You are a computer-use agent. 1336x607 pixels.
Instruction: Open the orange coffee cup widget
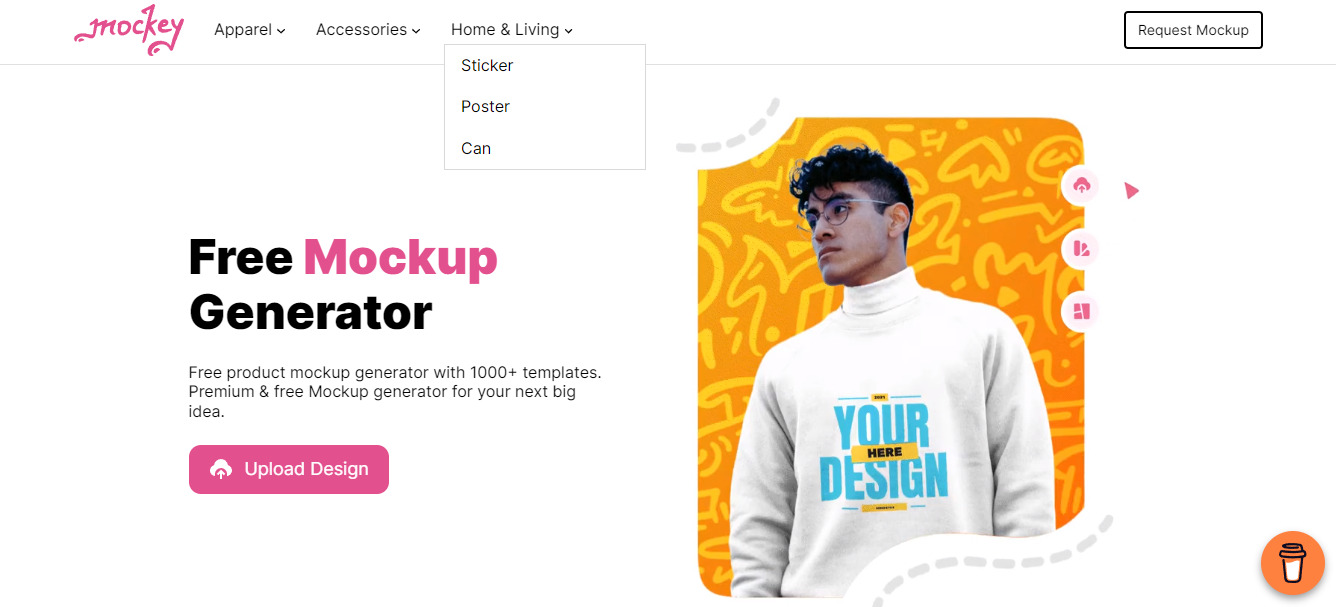pos(1293,563)
